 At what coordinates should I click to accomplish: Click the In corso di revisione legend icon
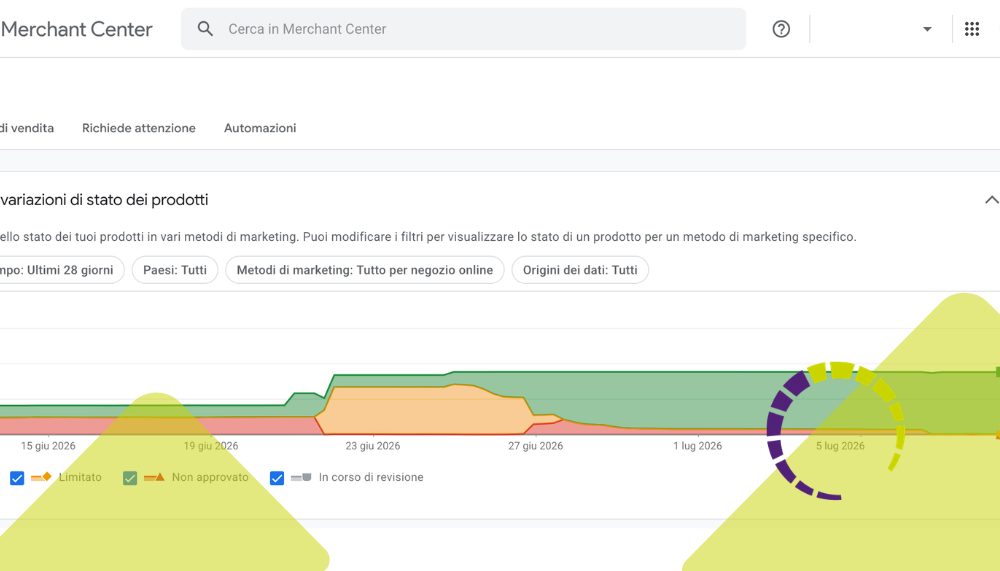301,477
